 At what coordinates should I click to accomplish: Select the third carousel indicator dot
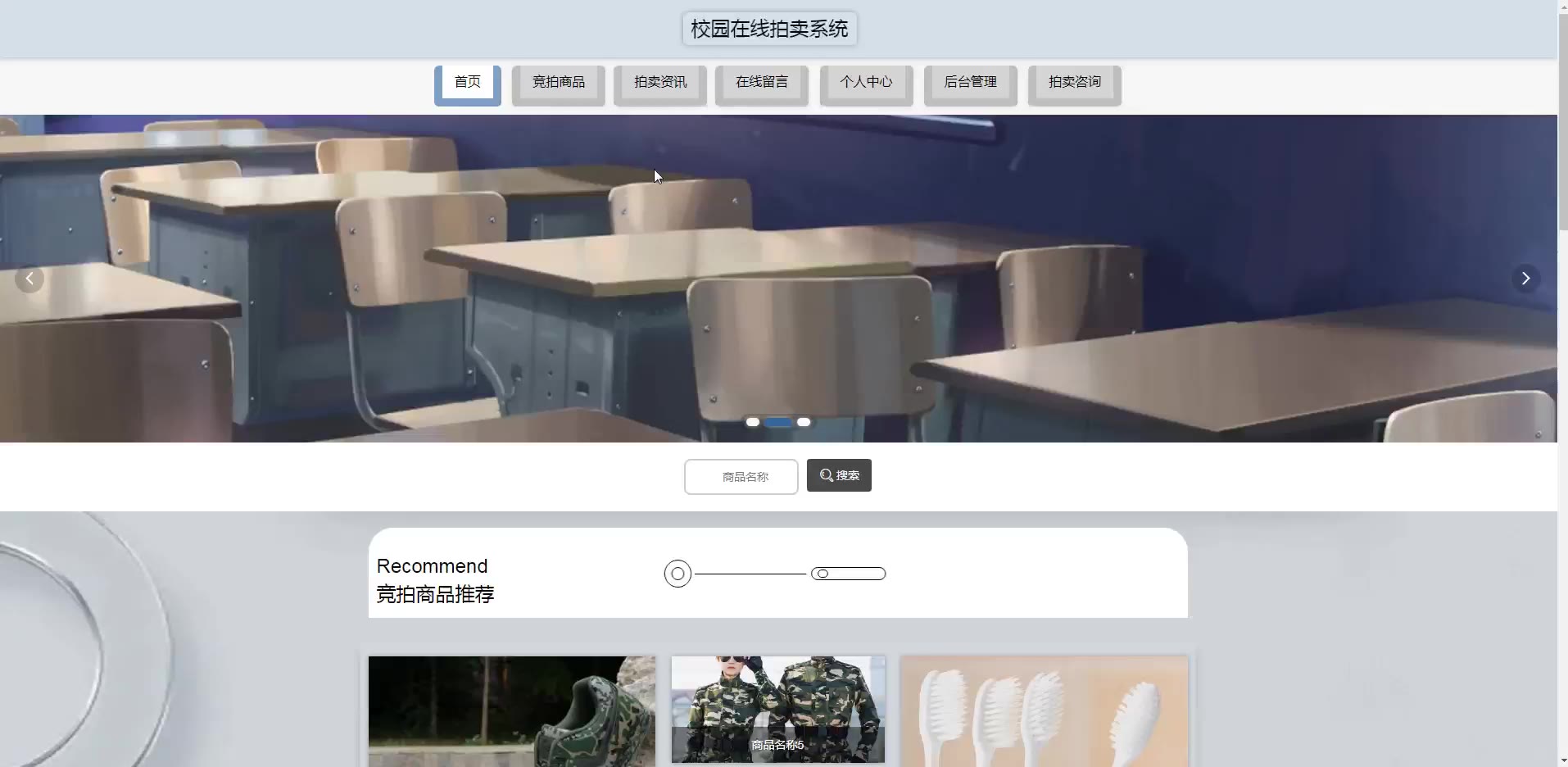tap(804, 422)
